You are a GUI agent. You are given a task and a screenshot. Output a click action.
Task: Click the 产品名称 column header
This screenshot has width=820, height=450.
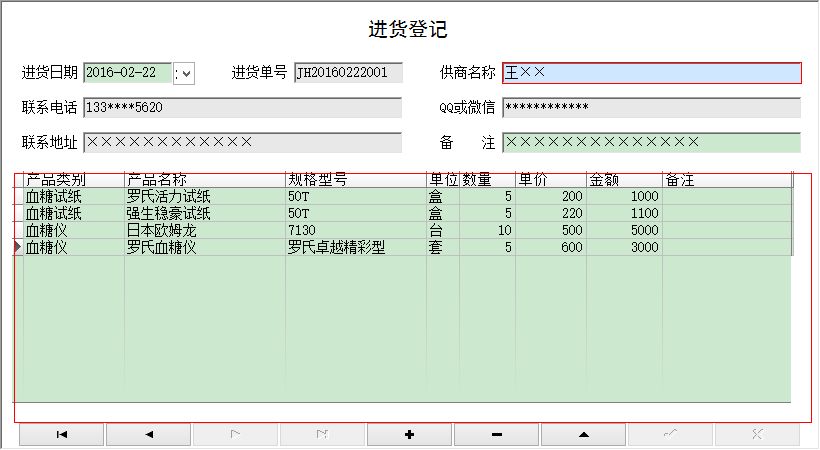click(x=205, y=180)
